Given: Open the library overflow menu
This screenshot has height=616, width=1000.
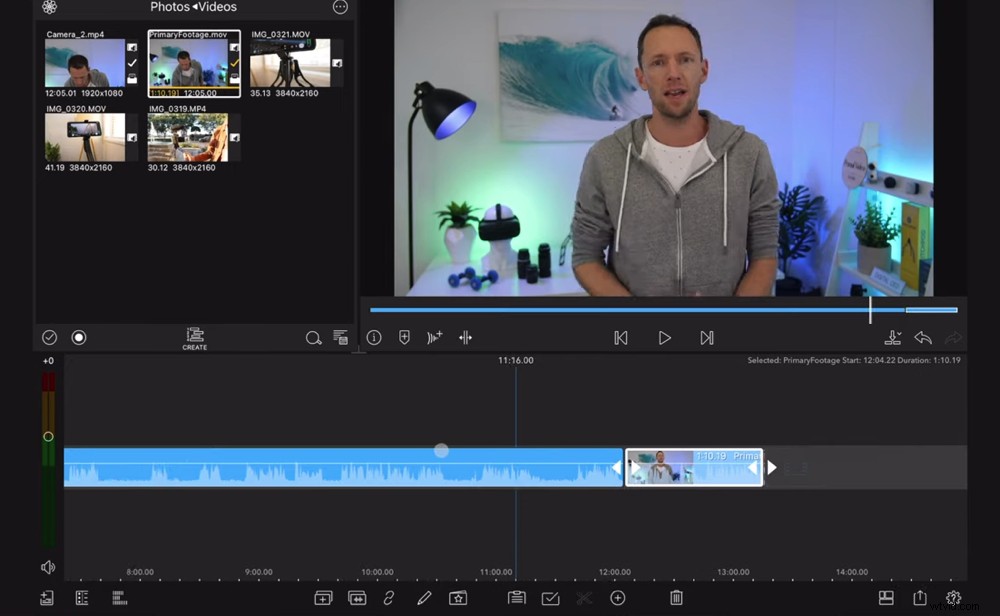Looking at the screenshot, I should [x=340, y=8].
